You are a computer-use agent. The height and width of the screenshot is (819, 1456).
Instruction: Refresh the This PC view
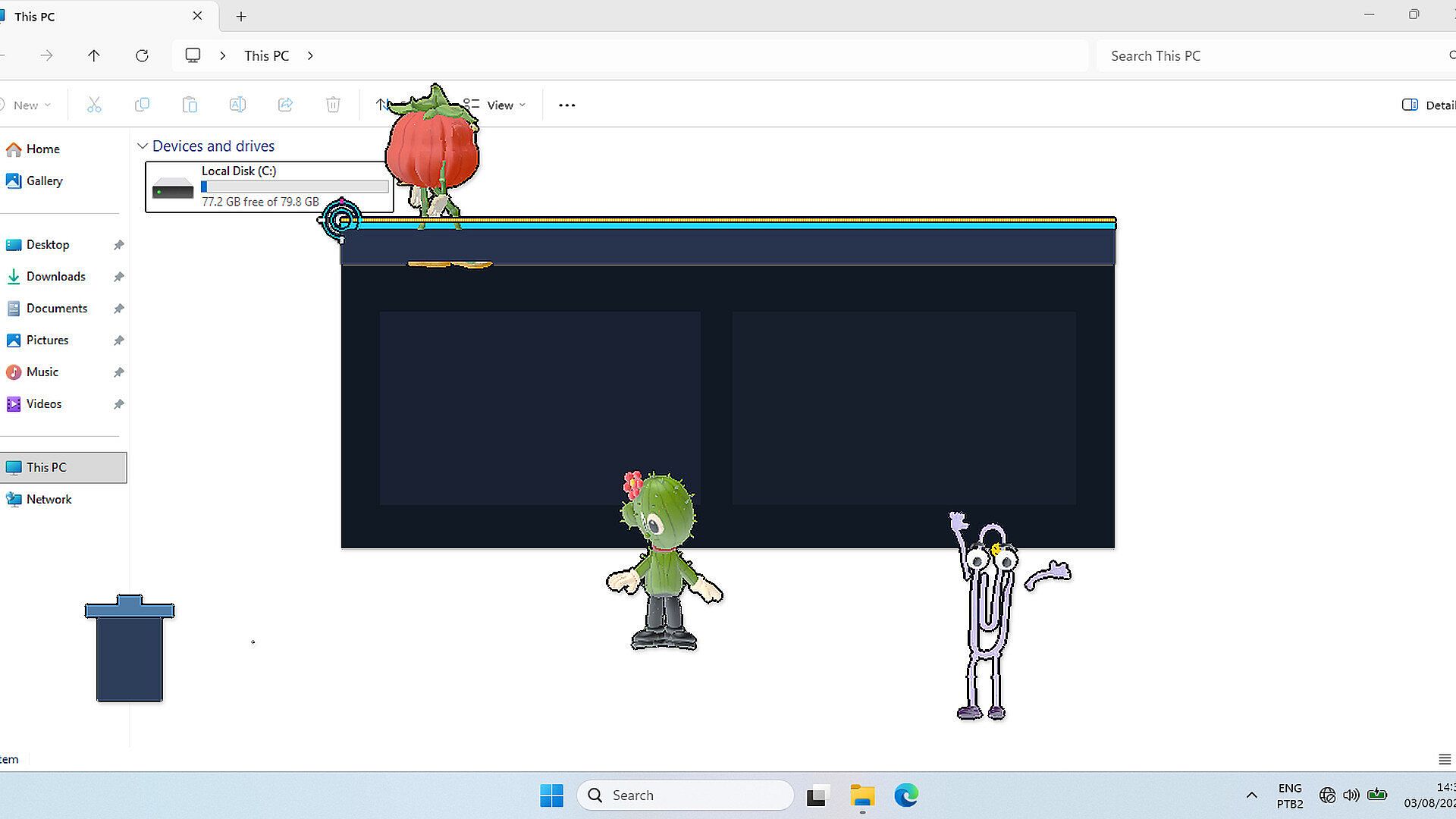click(x=142, y=55)
